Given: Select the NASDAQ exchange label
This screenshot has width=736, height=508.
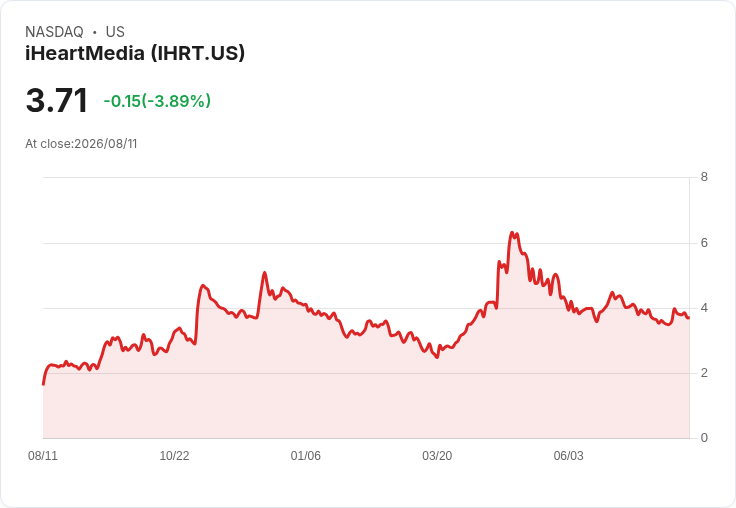Looking at the screenshot, I should pyautogui.click(x=54, y=32).
